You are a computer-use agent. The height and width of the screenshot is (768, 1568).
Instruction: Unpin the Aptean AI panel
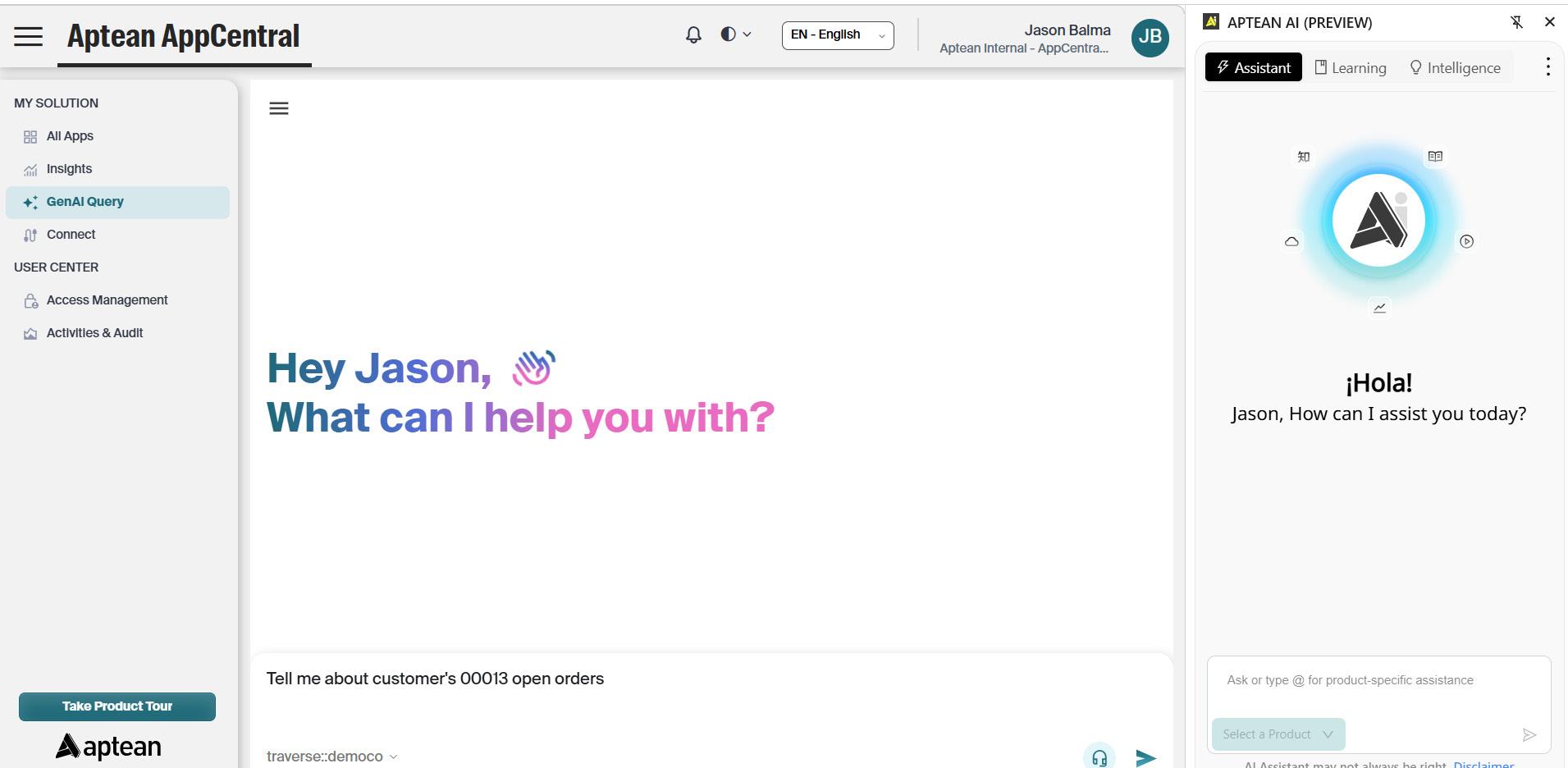[x=1516, y=22]
